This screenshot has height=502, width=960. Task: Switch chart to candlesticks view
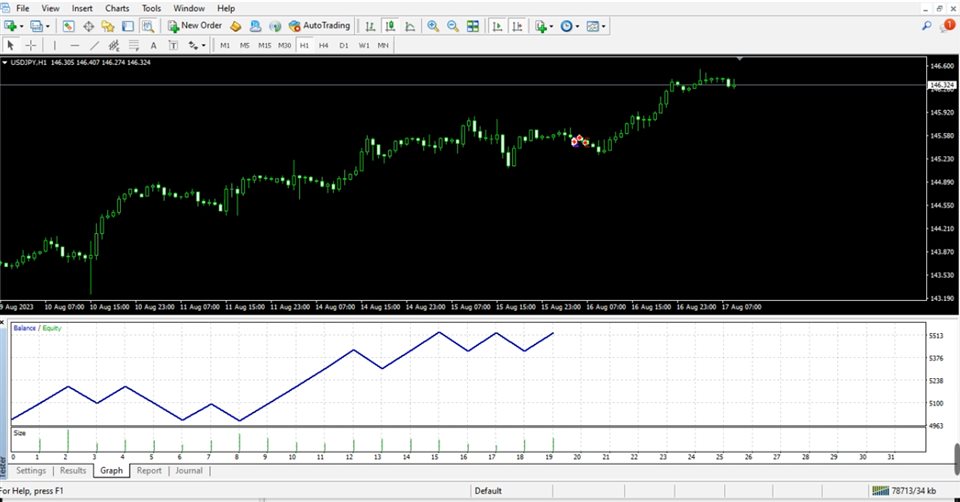tap(390, 26)
